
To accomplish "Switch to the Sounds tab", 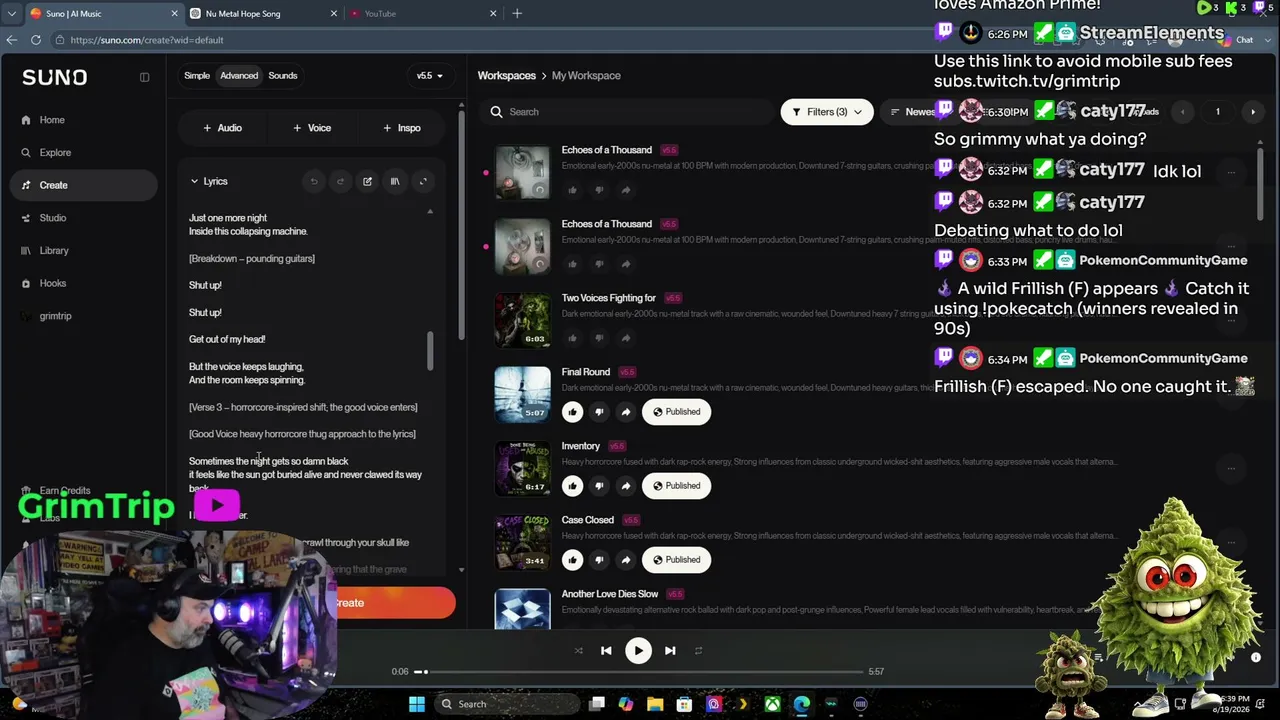I will tap(283, 76).
